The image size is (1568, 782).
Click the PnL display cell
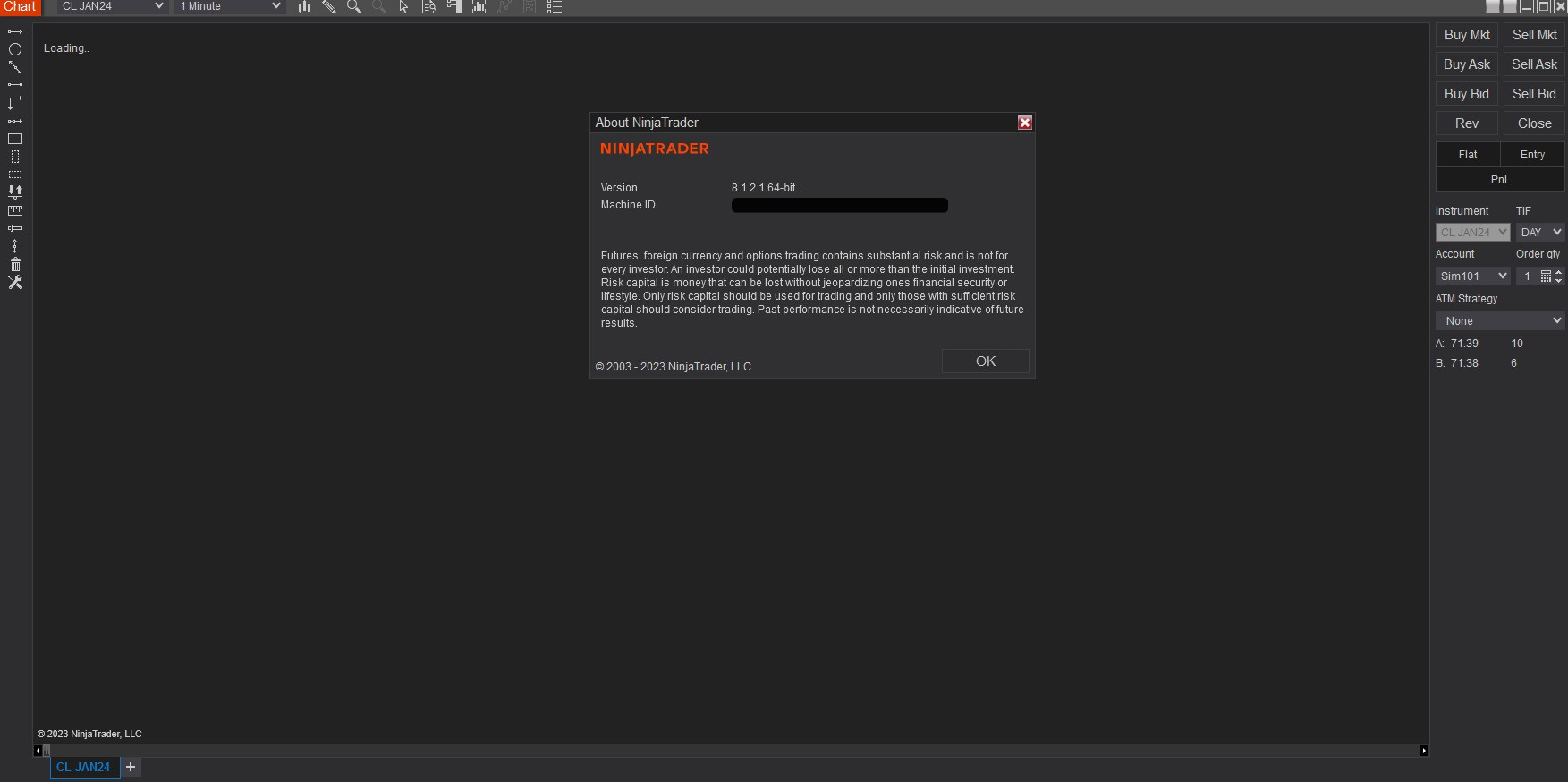(1500, 180)
